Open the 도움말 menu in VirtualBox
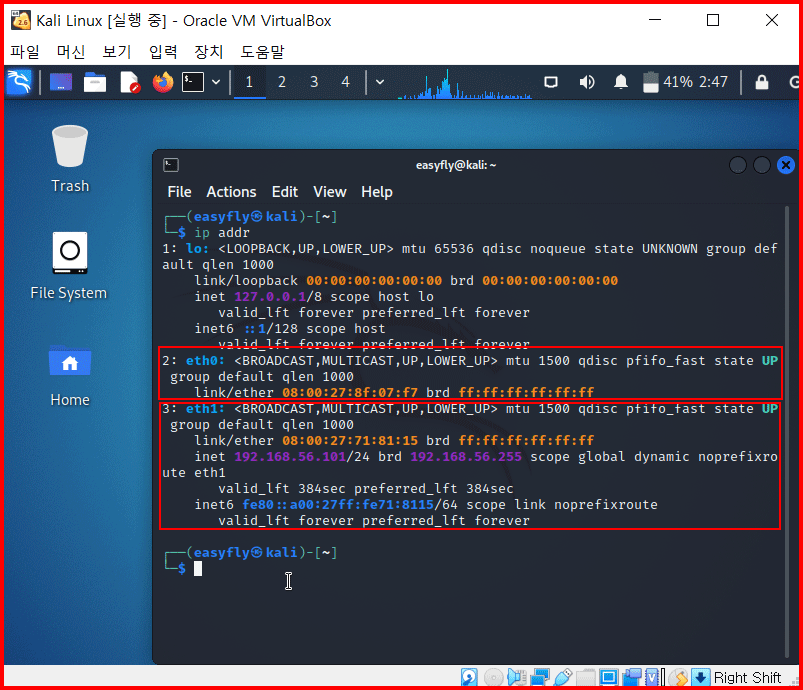 pyautogui.click(x=262, y=51)
